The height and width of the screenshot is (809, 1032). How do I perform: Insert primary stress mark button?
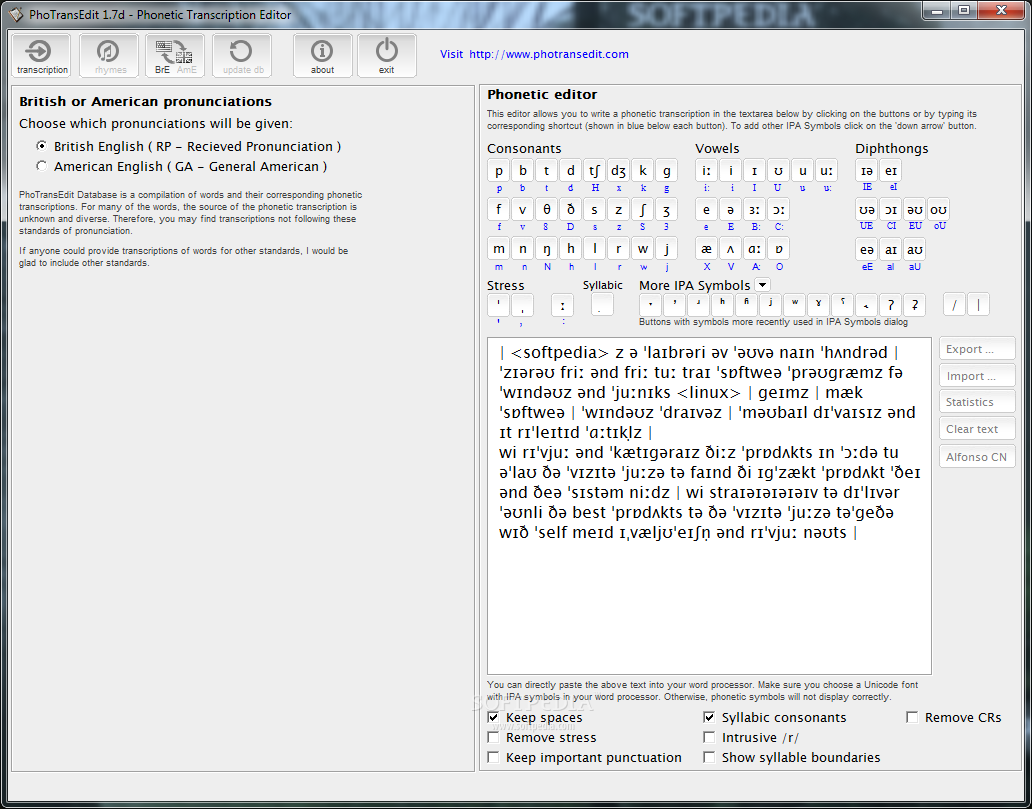tap(498, 305)
